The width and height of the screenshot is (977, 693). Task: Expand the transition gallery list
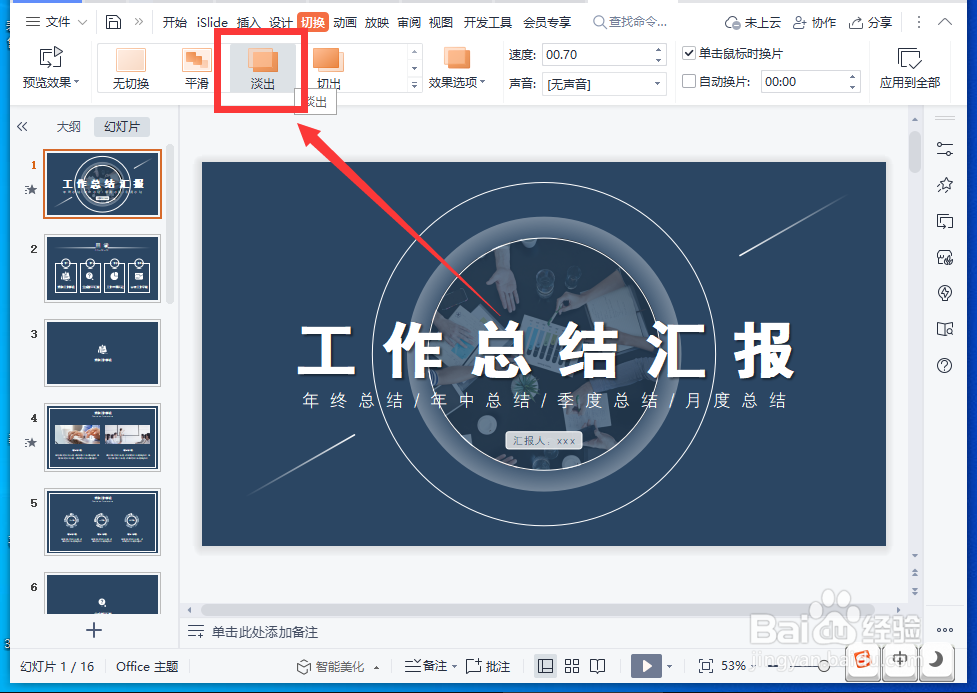(414, 85)
